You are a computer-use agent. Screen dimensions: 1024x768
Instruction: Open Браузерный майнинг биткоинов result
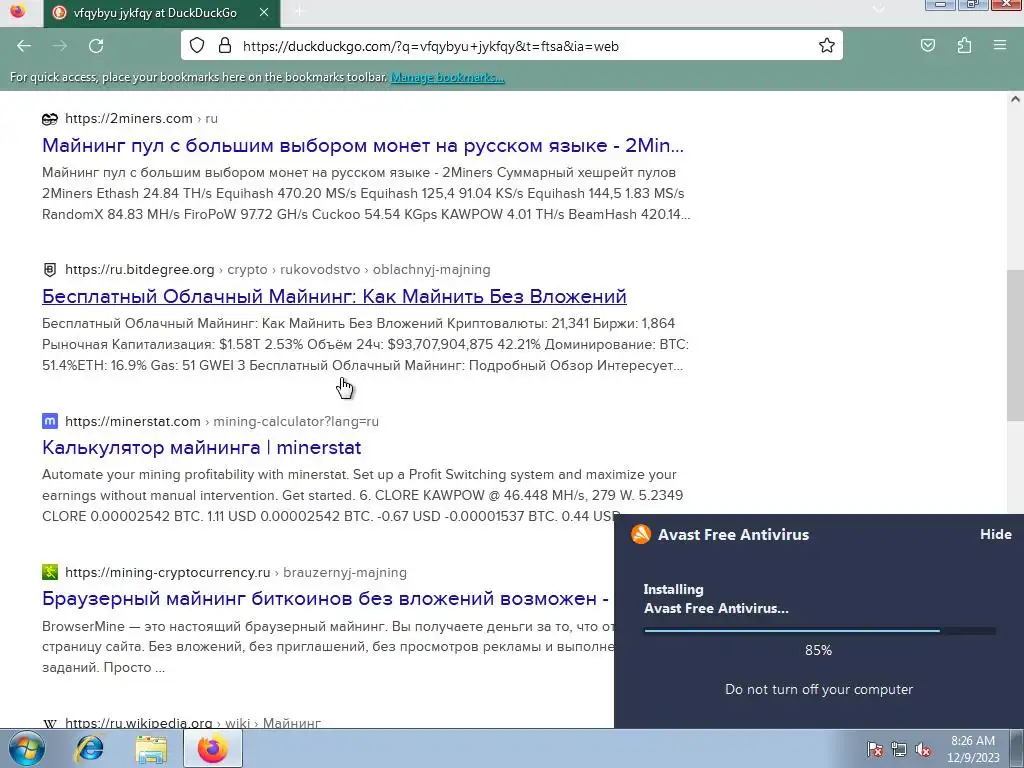pos(326,598)
